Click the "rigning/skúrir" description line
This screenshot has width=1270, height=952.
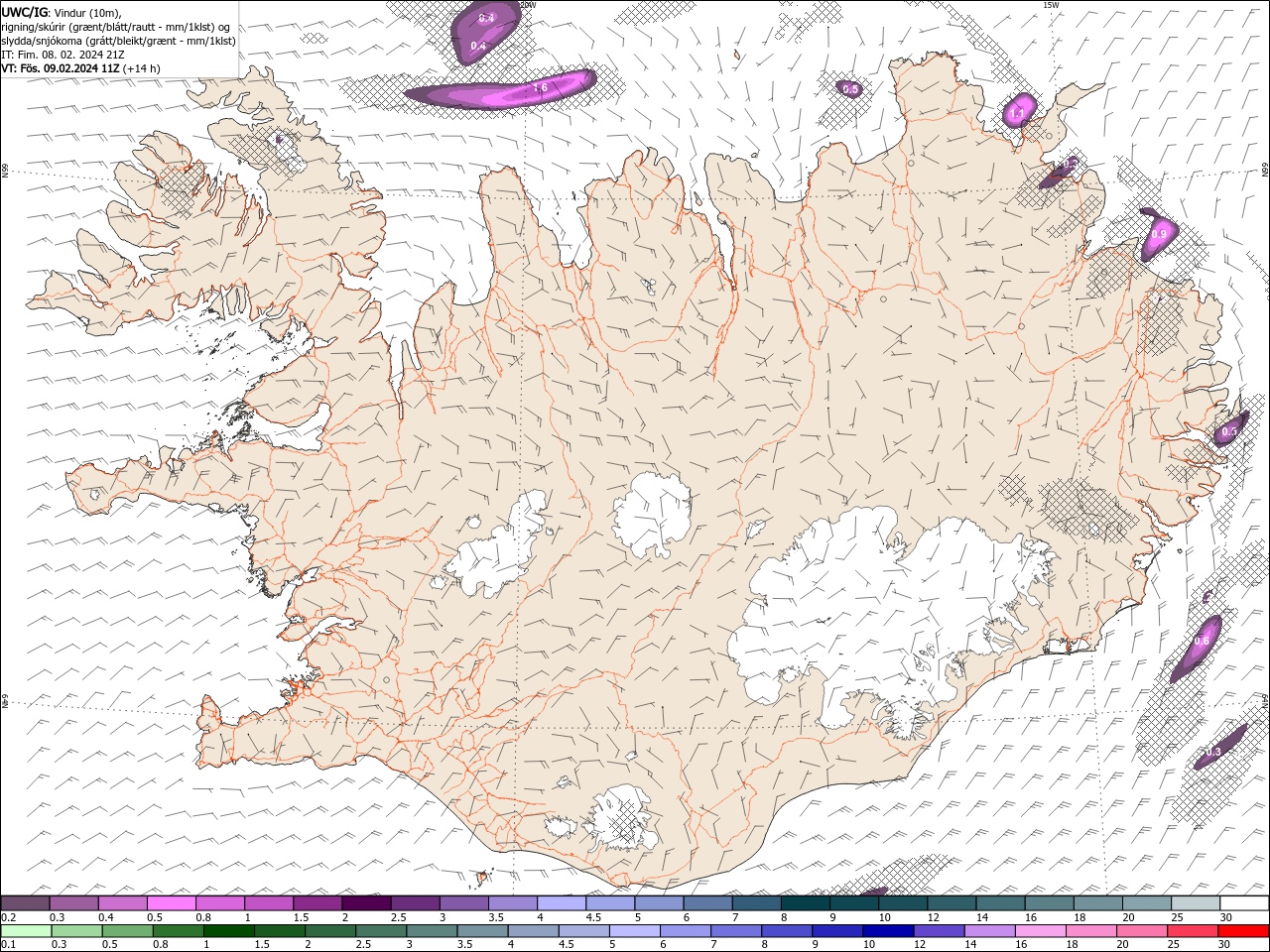click(116, 27)
